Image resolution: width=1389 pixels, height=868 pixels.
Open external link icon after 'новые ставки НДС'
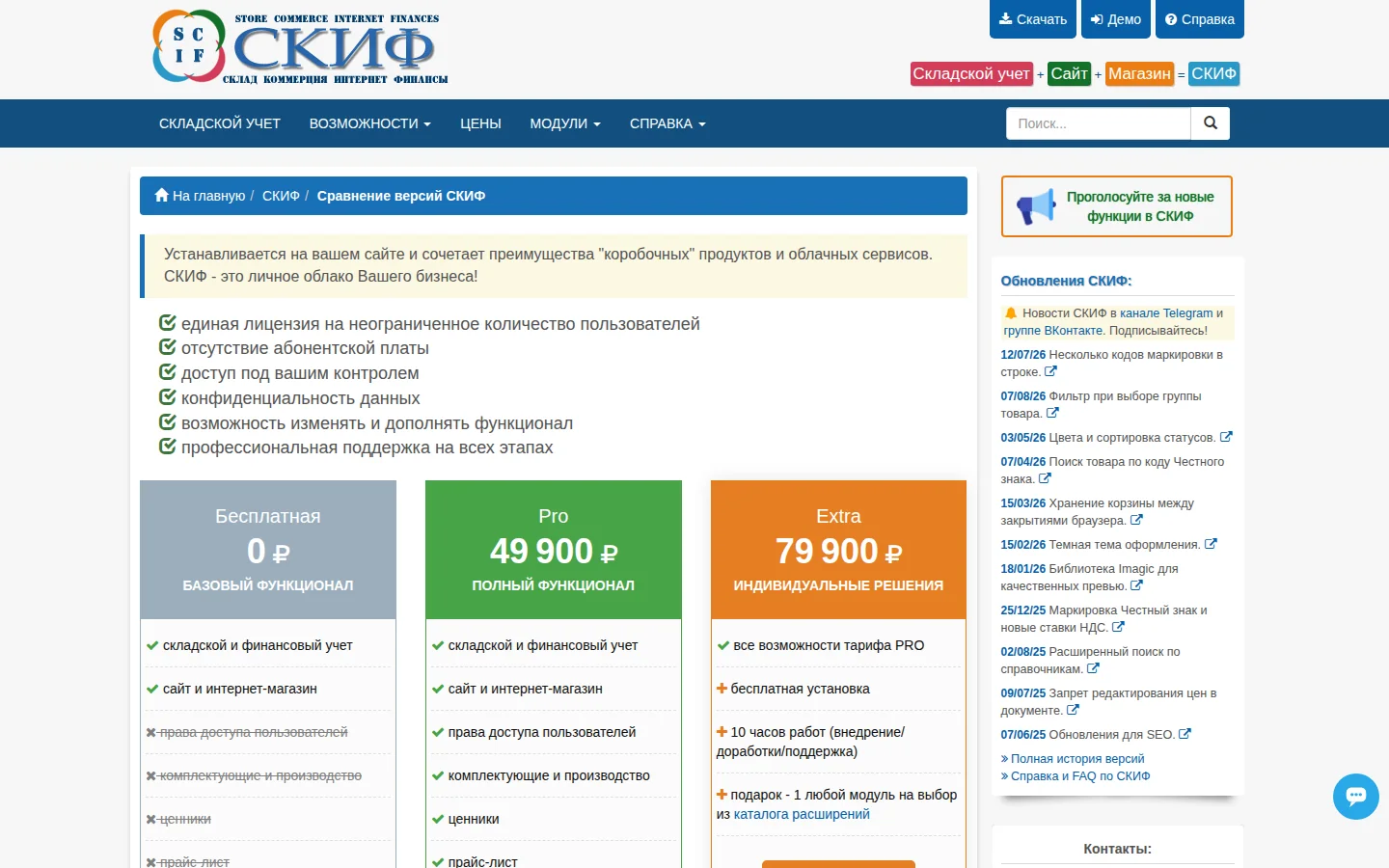click(1118, 627)
